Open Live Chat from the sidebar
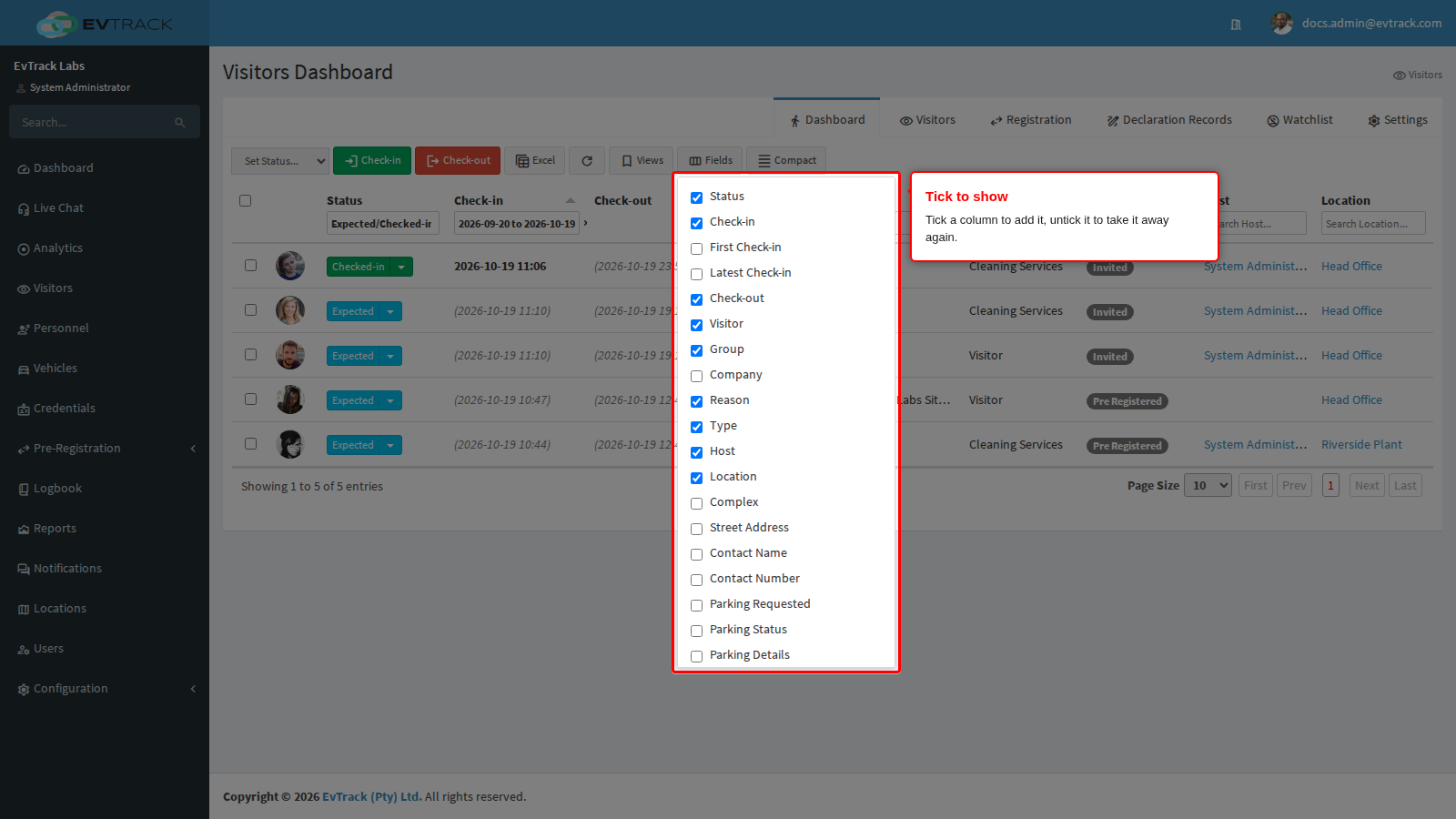The width and height of the screenshot is (1456, 819). pyautogui.click(x=58, y=208)
